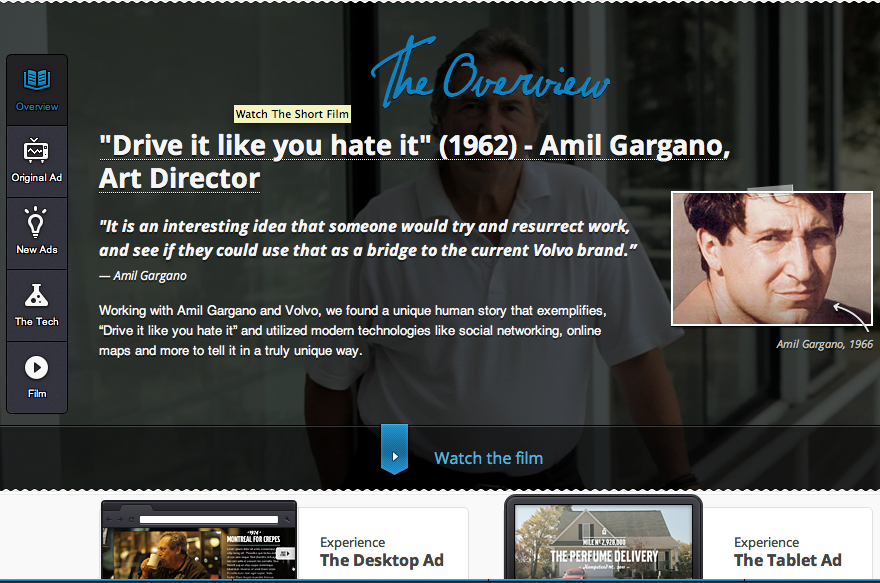Viewport: 880px width, 583px height.
Task: Click the Film play circle icon
Action: [36, 368]
